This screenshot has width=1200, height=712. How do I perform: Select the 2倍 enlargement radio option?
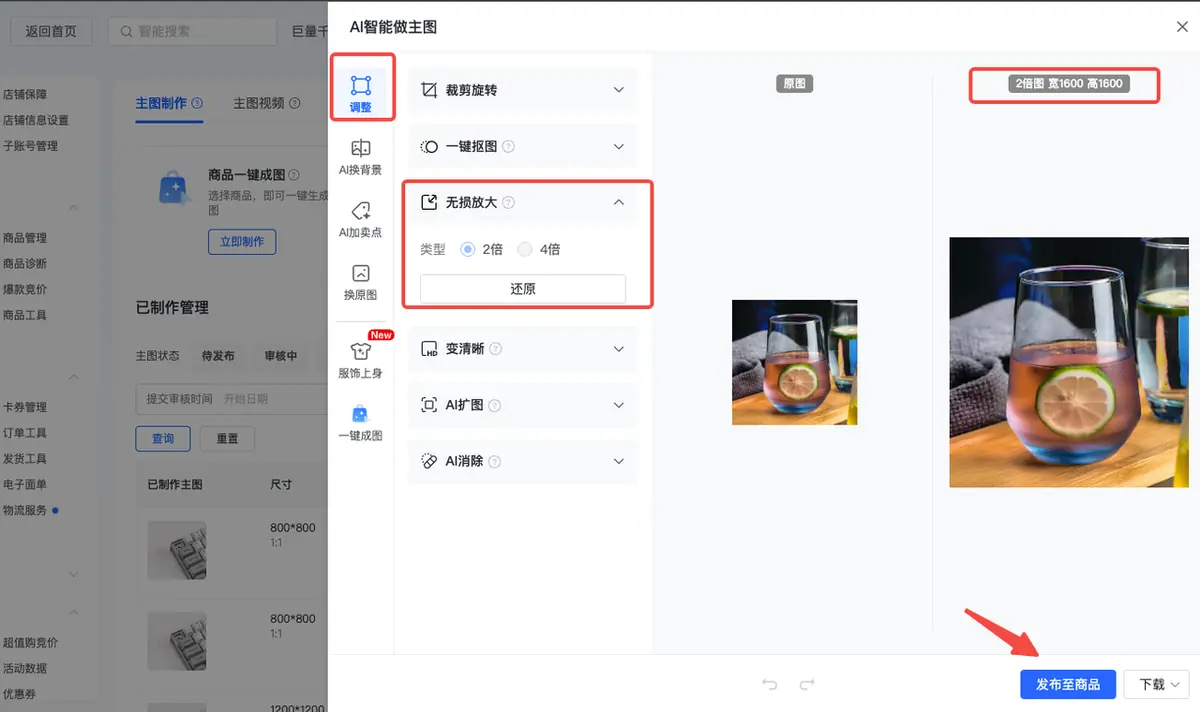tap(467, 249)
